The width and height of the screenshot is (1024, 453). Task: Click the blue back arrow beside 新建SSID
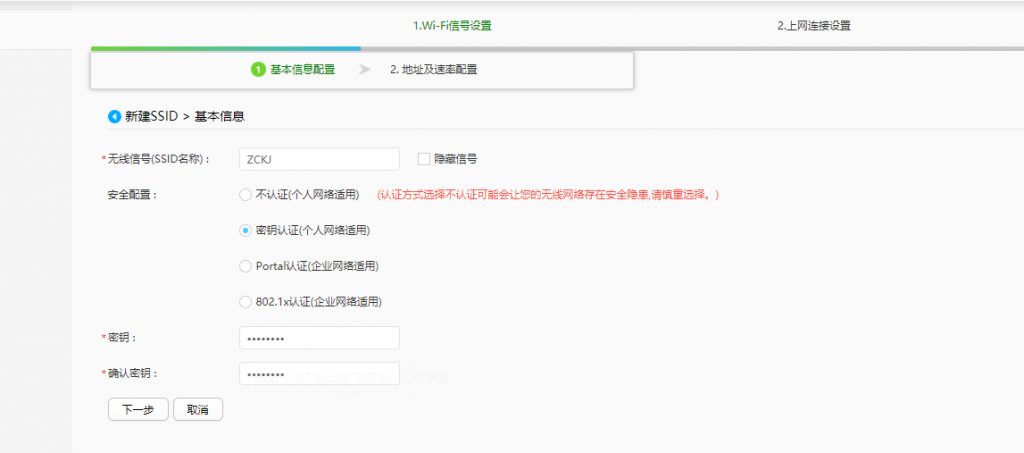[114, 116]
